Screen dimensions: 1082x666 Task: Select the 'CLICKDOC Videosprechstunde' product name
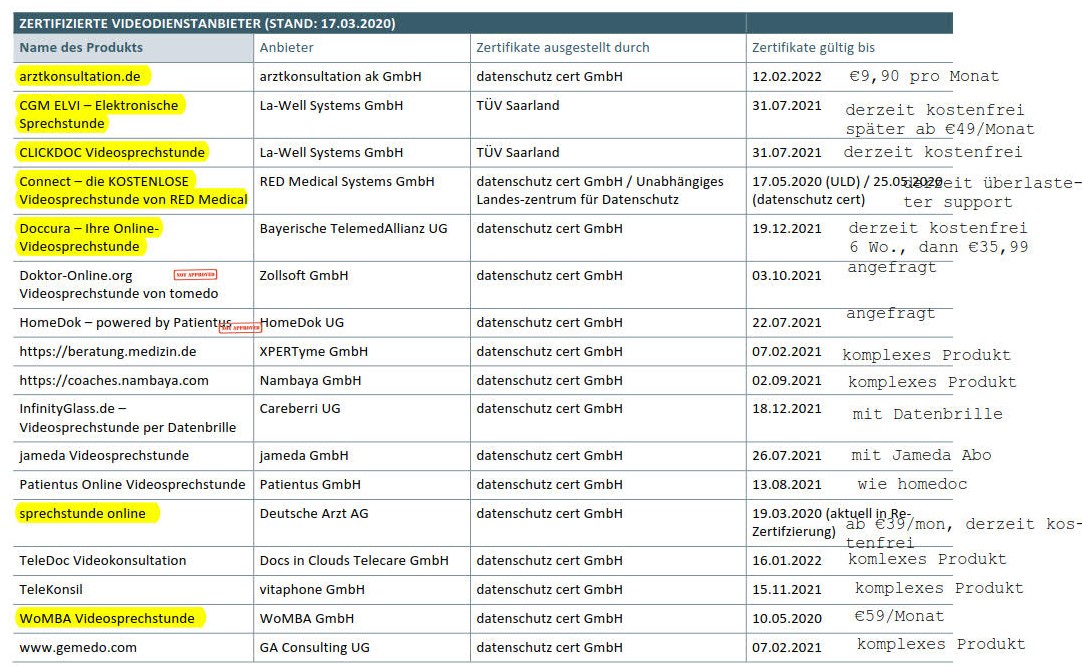[112, 153]
